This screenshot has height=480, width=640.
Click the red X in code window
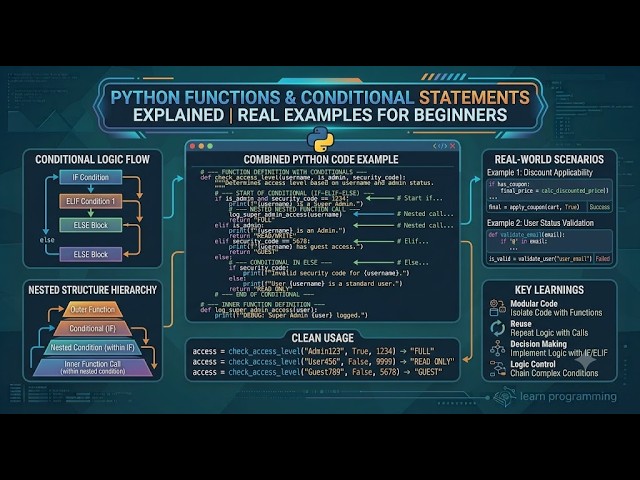coord(452,146)
